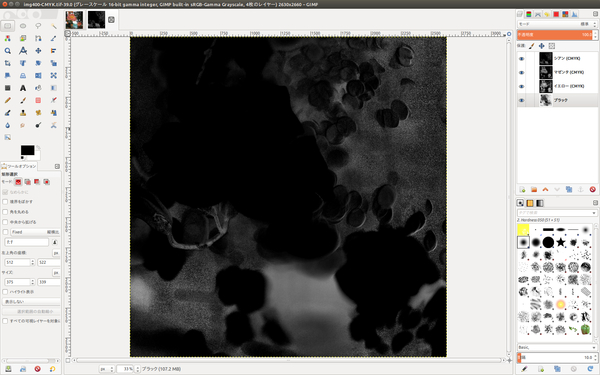The width and height of the screenshot is (600, 375).
Task: Choose the Crop tool
Action: 8,63
